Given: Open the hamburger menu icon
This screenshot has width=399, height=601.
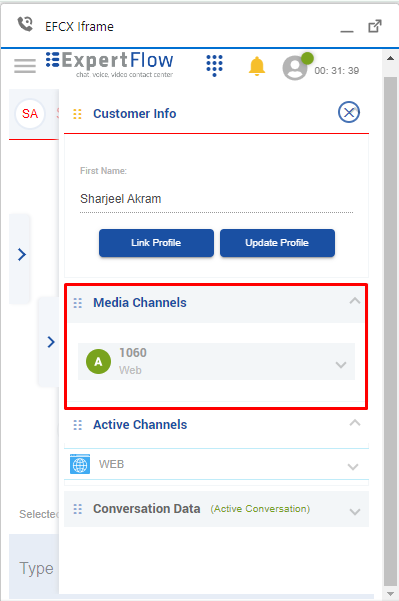Looking at the screenshot, I should pos(25,66).
